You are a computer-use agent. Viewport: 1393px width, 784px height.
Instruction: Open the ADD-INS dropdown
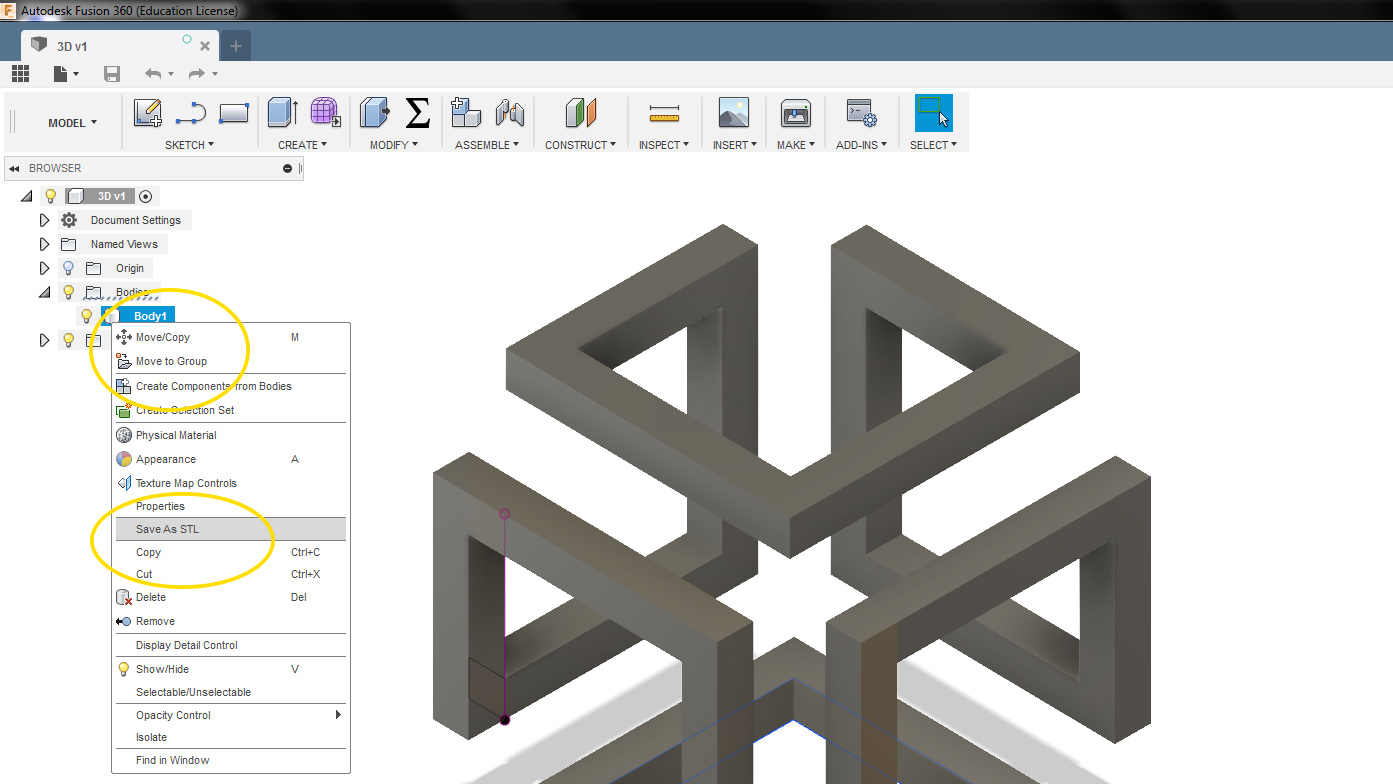(861, 145)
